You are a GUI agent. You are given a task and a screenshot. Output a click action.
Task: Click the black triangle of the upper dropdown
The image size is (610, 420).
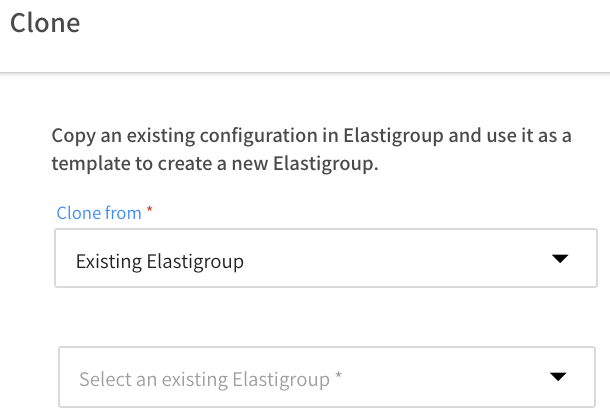click(559, 259)
